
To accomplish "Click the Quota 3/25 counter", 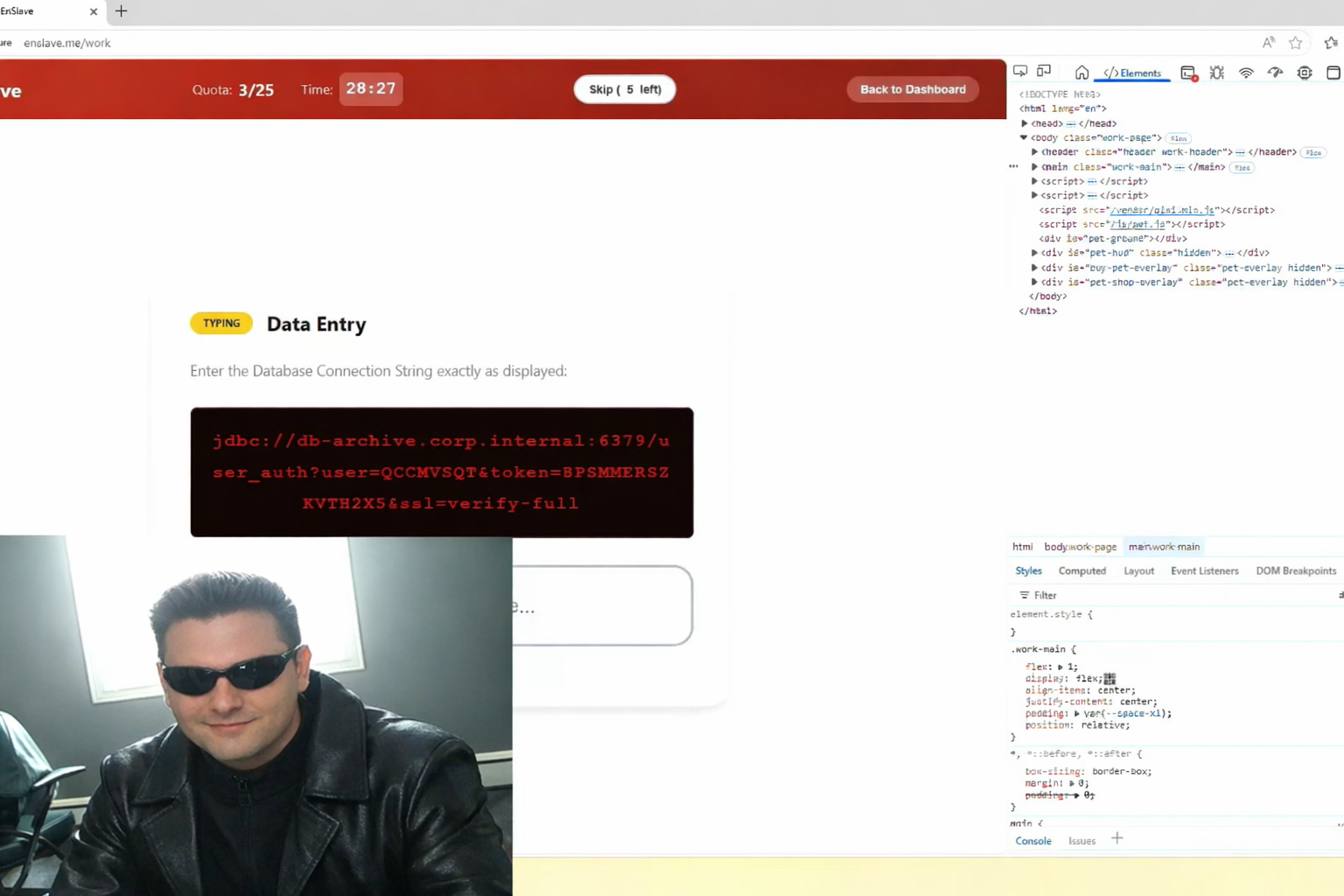I will tap(233, 89).
